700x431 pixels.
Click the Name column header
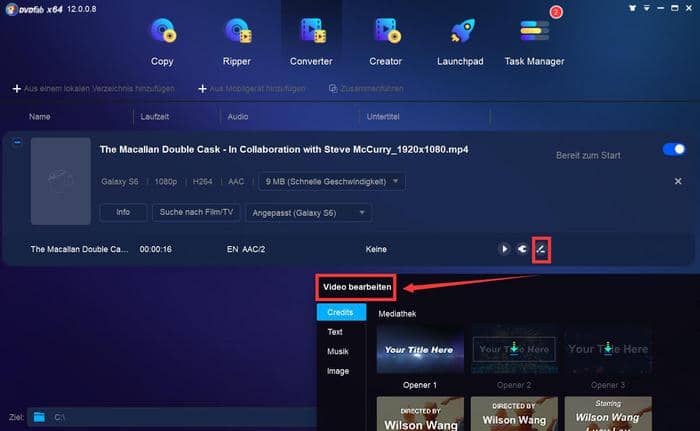[x=40, y=117]
